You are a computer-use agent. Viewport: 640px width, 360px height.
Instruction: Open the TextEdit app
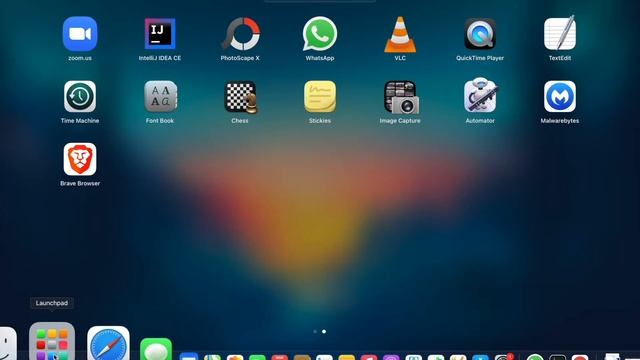point(560,33)
